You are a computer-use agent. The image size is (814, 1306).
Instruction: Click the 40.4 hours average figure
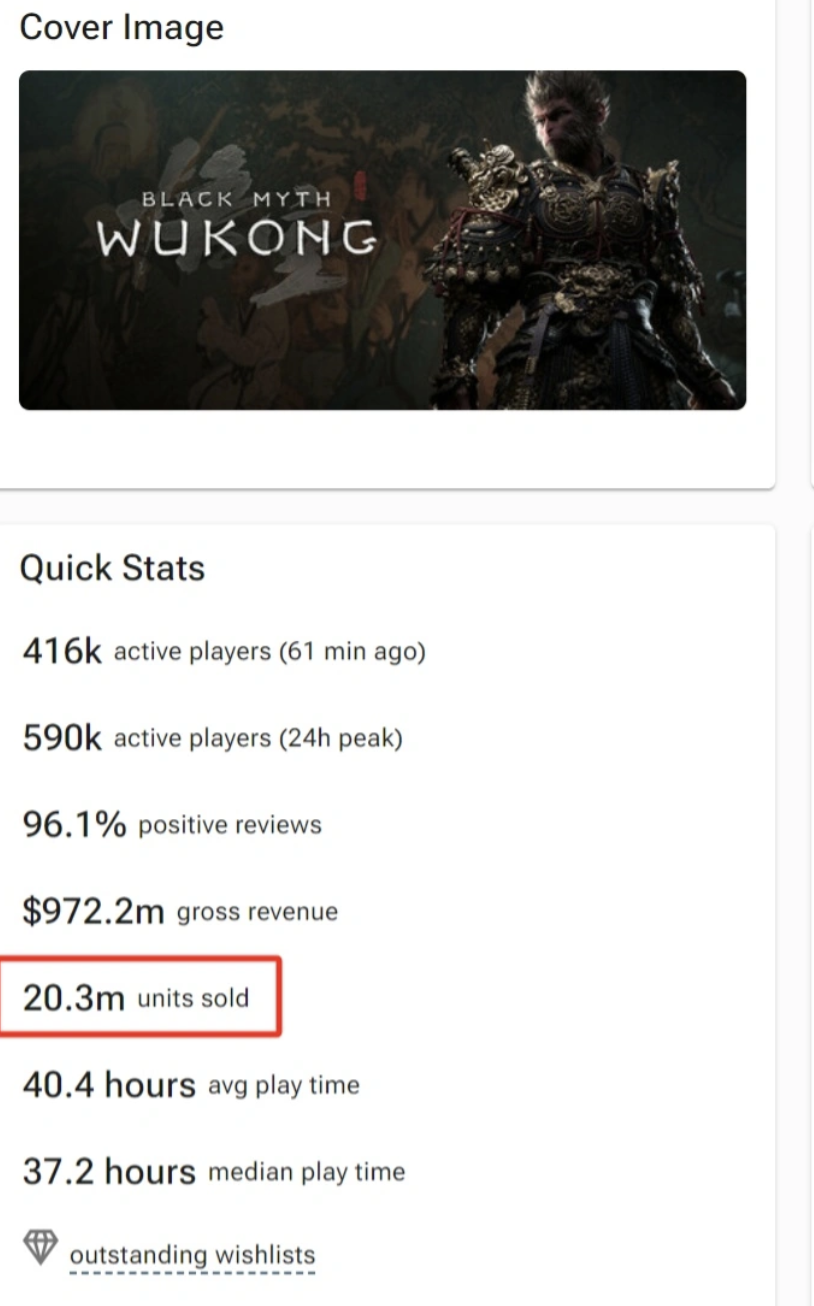[x=109, y=1085]
